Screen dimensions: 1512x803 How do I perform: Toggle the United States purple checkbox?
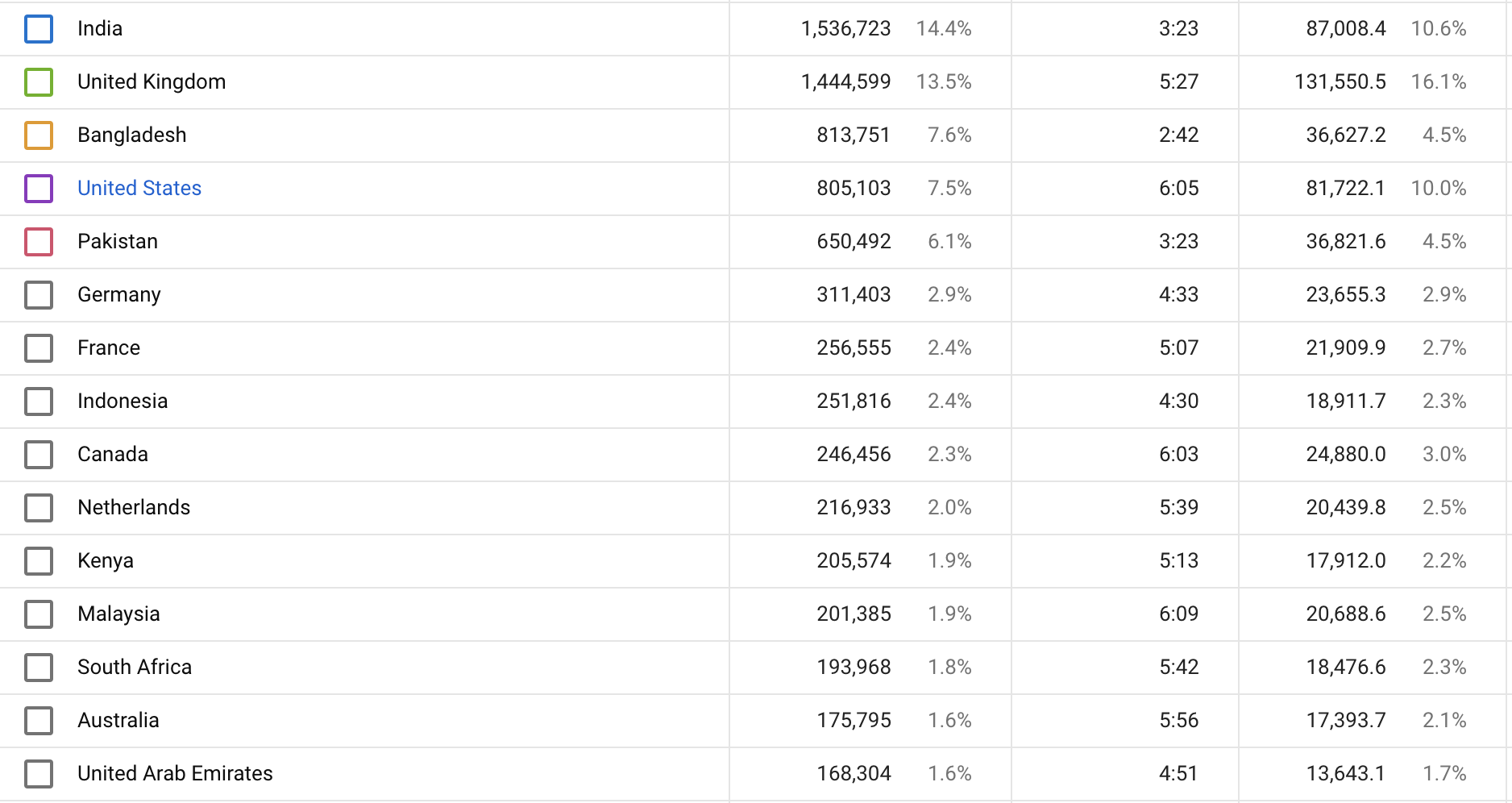point(39,189)
